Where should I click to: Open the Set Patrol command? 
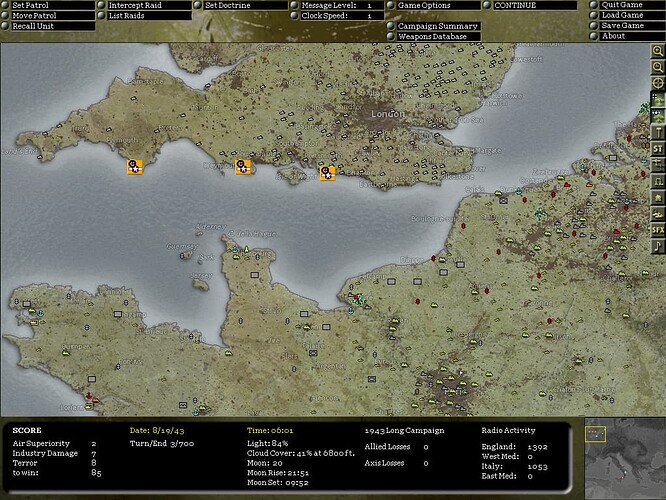[48, 5]
